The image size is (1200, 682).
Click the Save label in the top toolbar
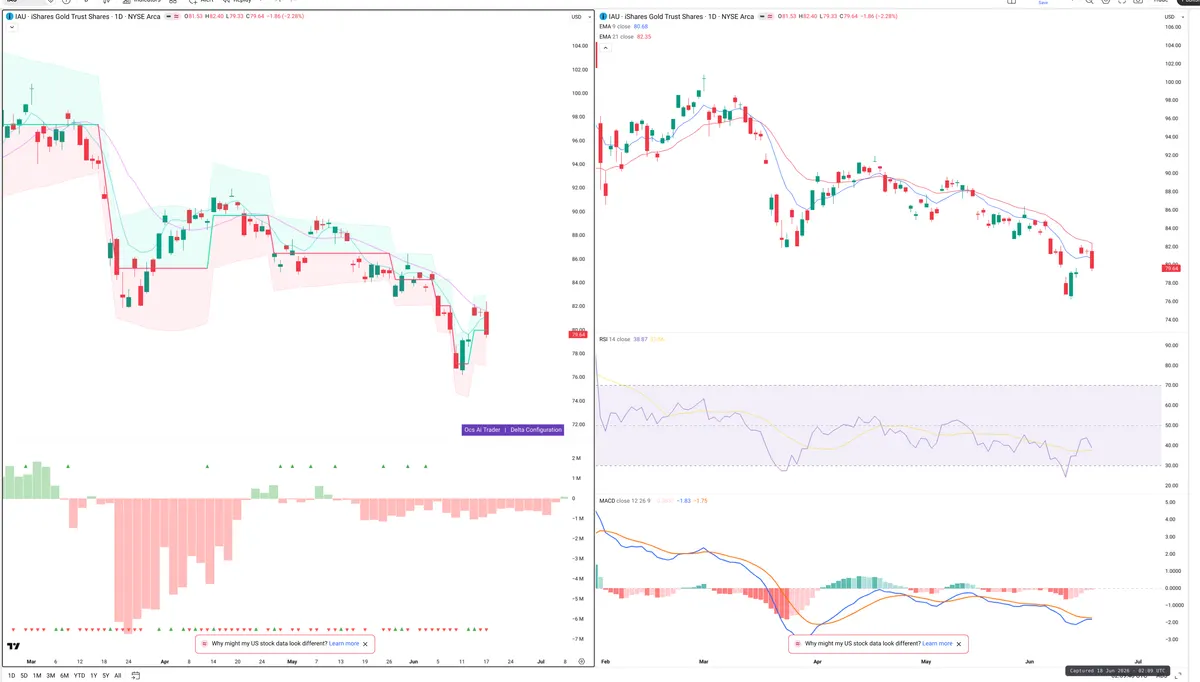[x=1044, y=3]
